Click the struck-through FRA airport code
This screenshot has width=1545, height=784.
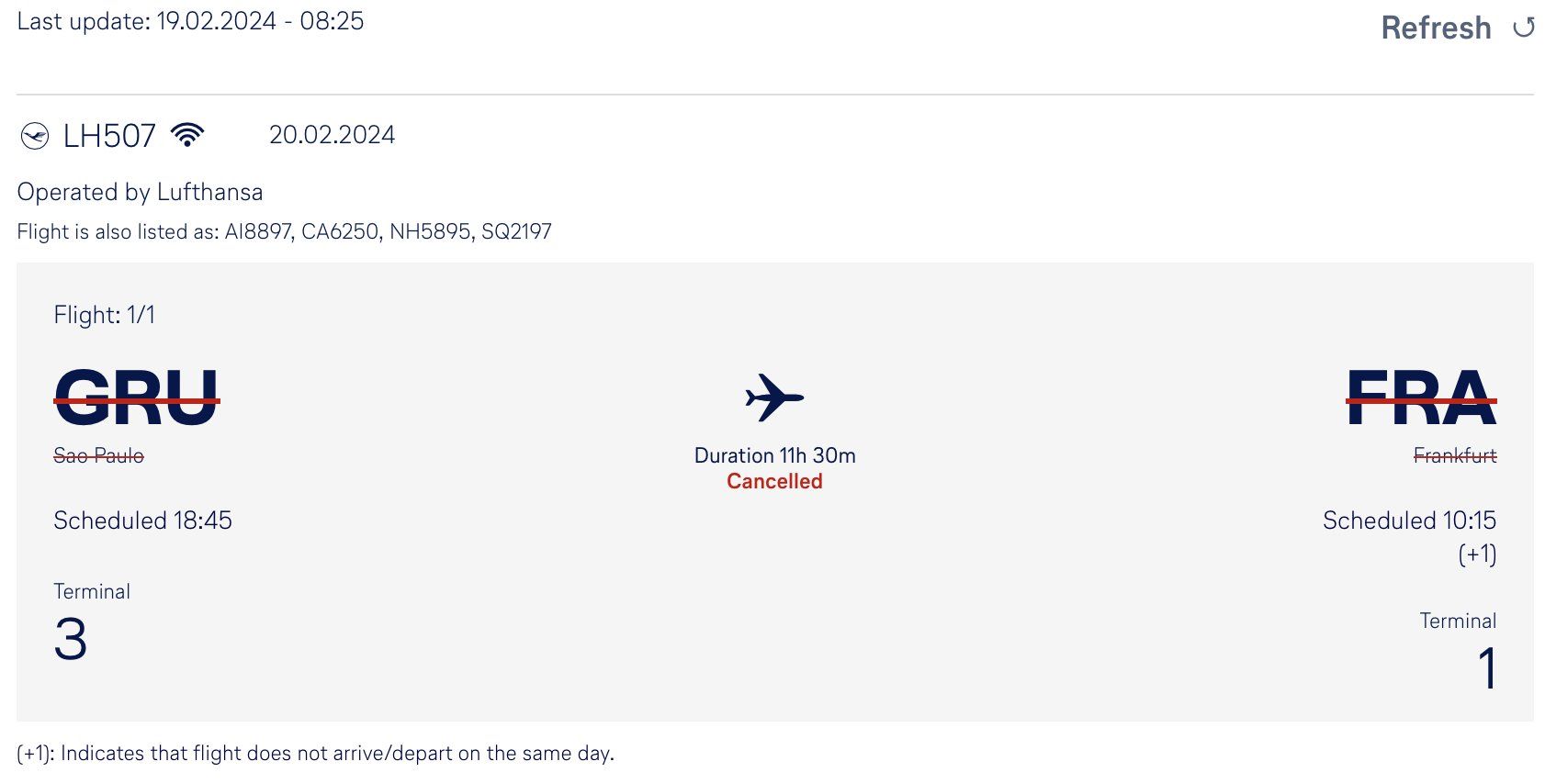tap(1422, 398)
